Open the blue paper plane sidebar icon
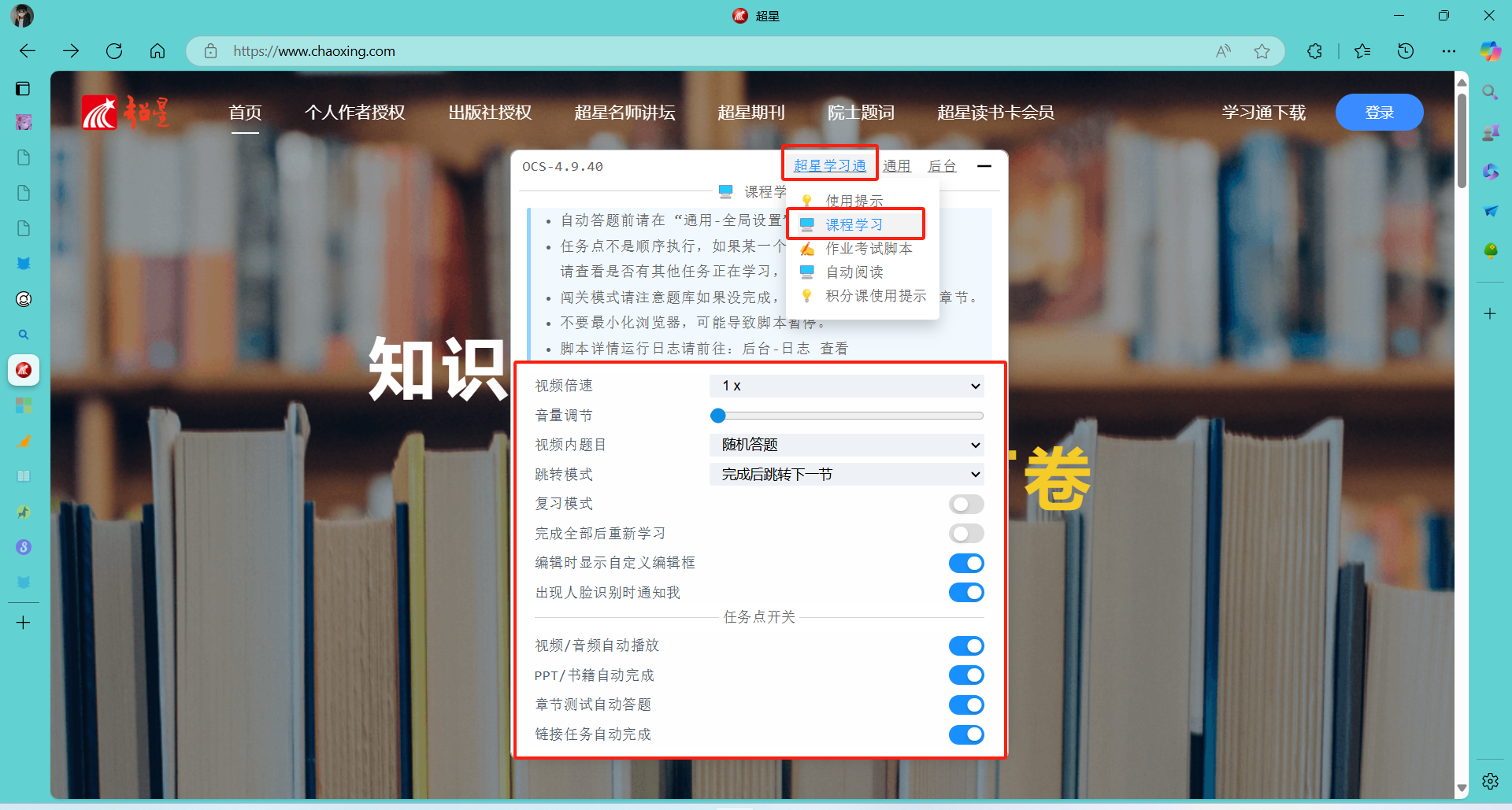This screenshot has width=1512, height=810. pyautogui.click(x=1490, y=211)
